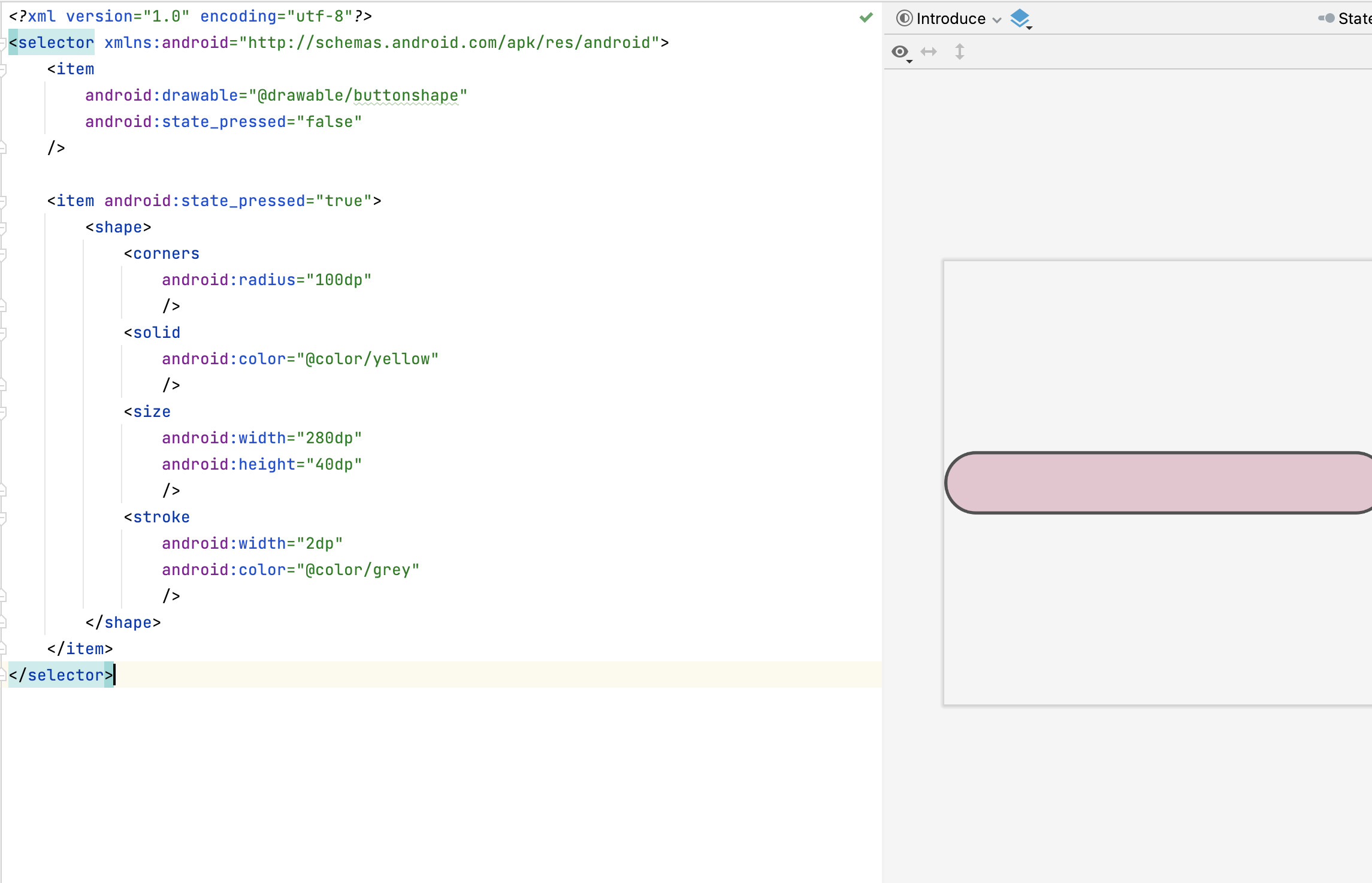
Task: Click the "@color/grey" value
Action: point(358,570)
